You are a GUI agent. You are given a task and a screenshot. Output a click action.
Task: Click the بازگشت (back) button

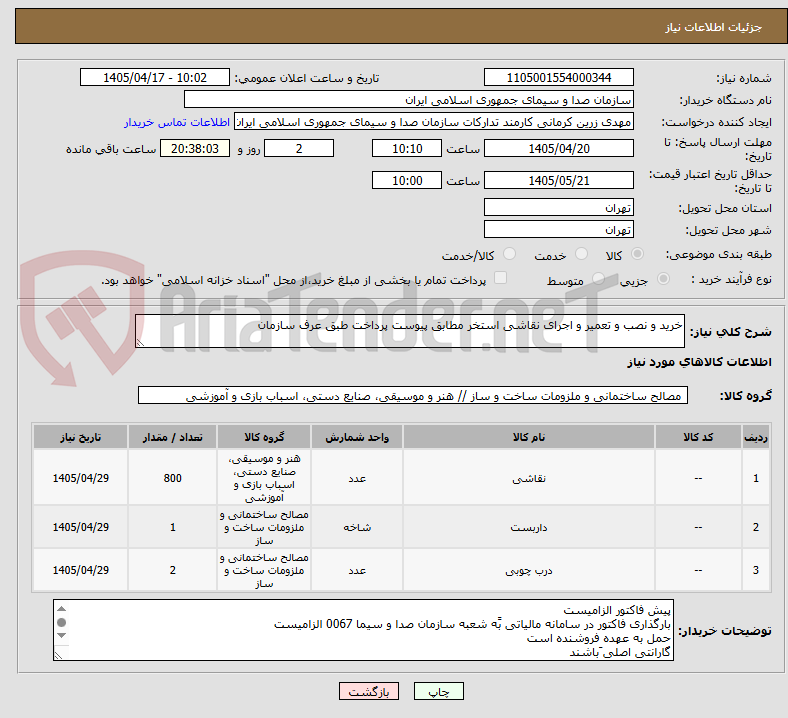click(x=369, y=691)
